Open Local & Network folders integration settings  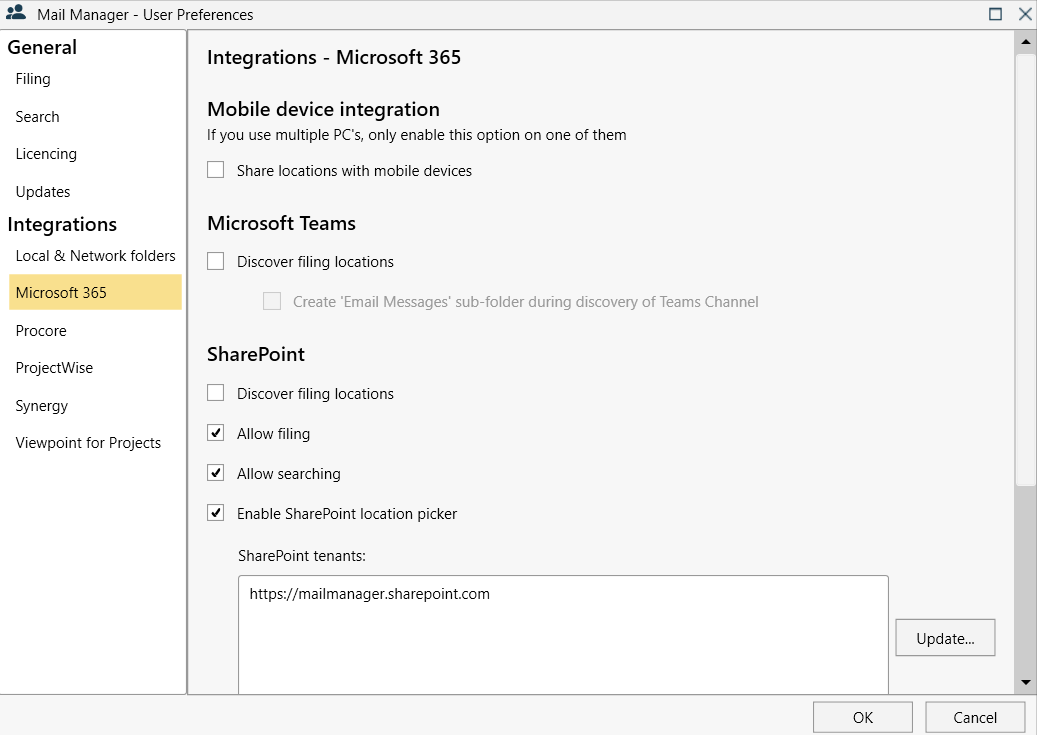pos(95,255)
